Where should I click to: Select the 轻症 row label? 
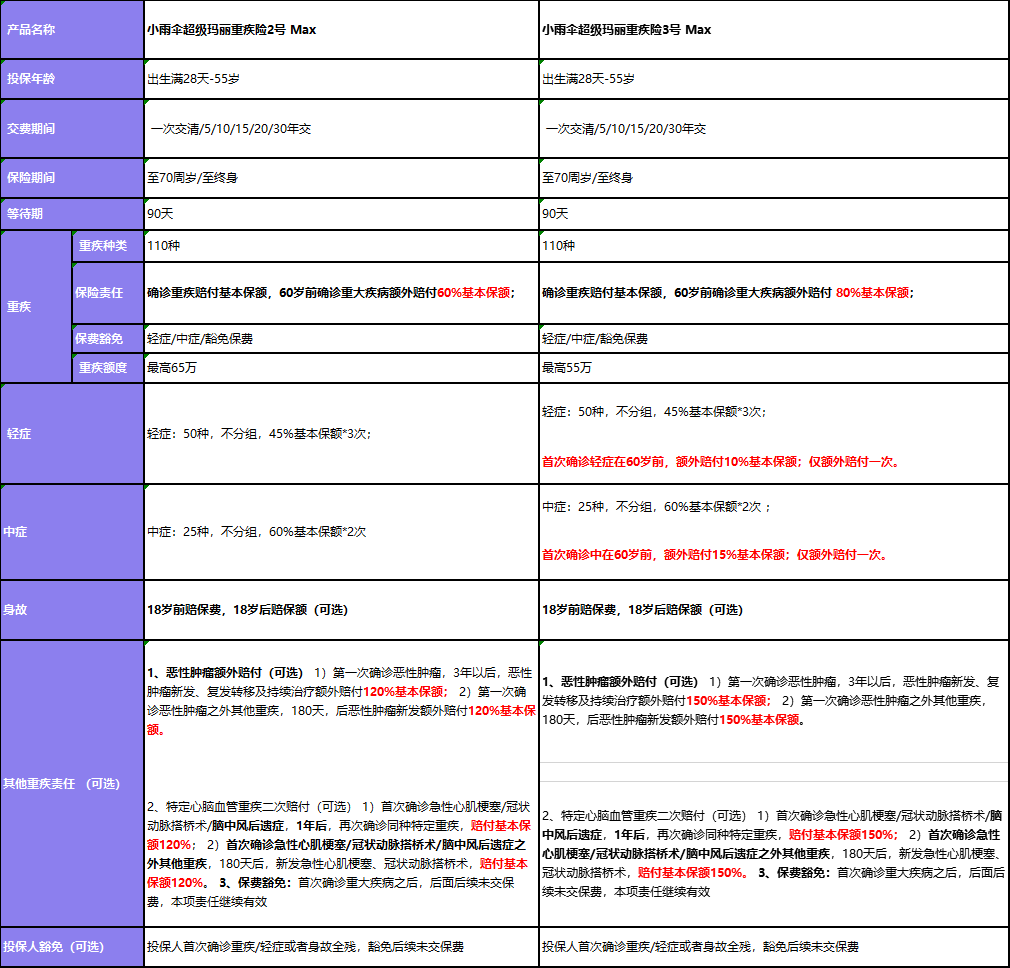pyautogui.click(x=72, y=433)
